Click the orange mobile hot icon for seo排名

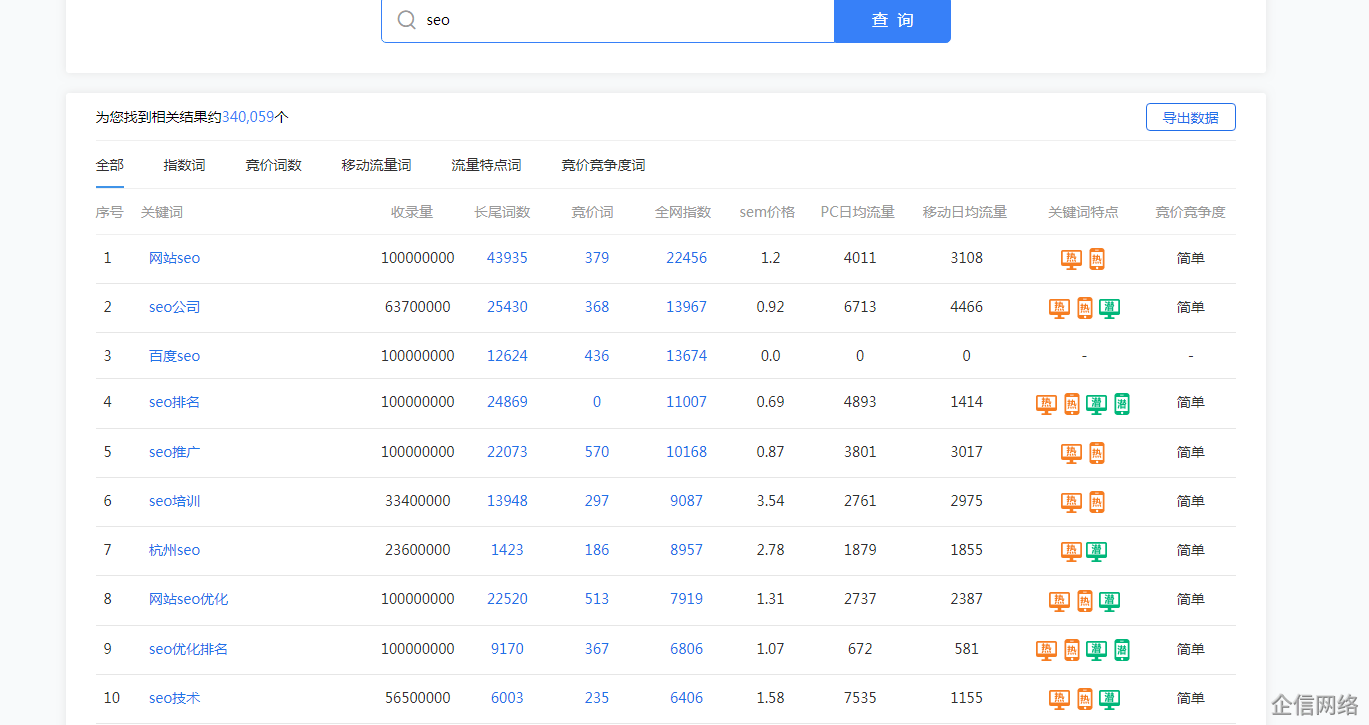[1071, 404]
